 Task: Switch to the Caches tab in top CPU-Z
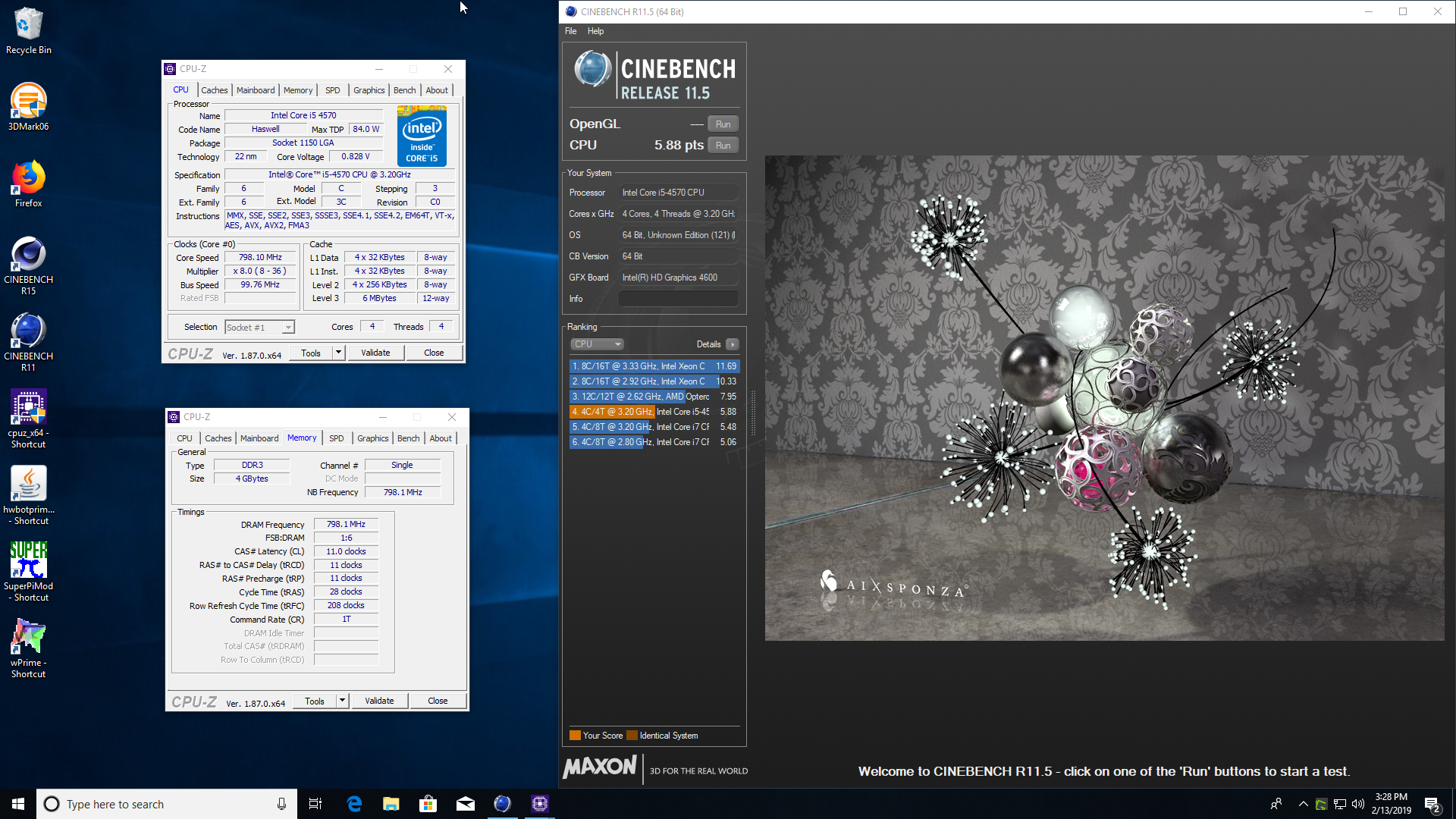click(x=215, y=90)
